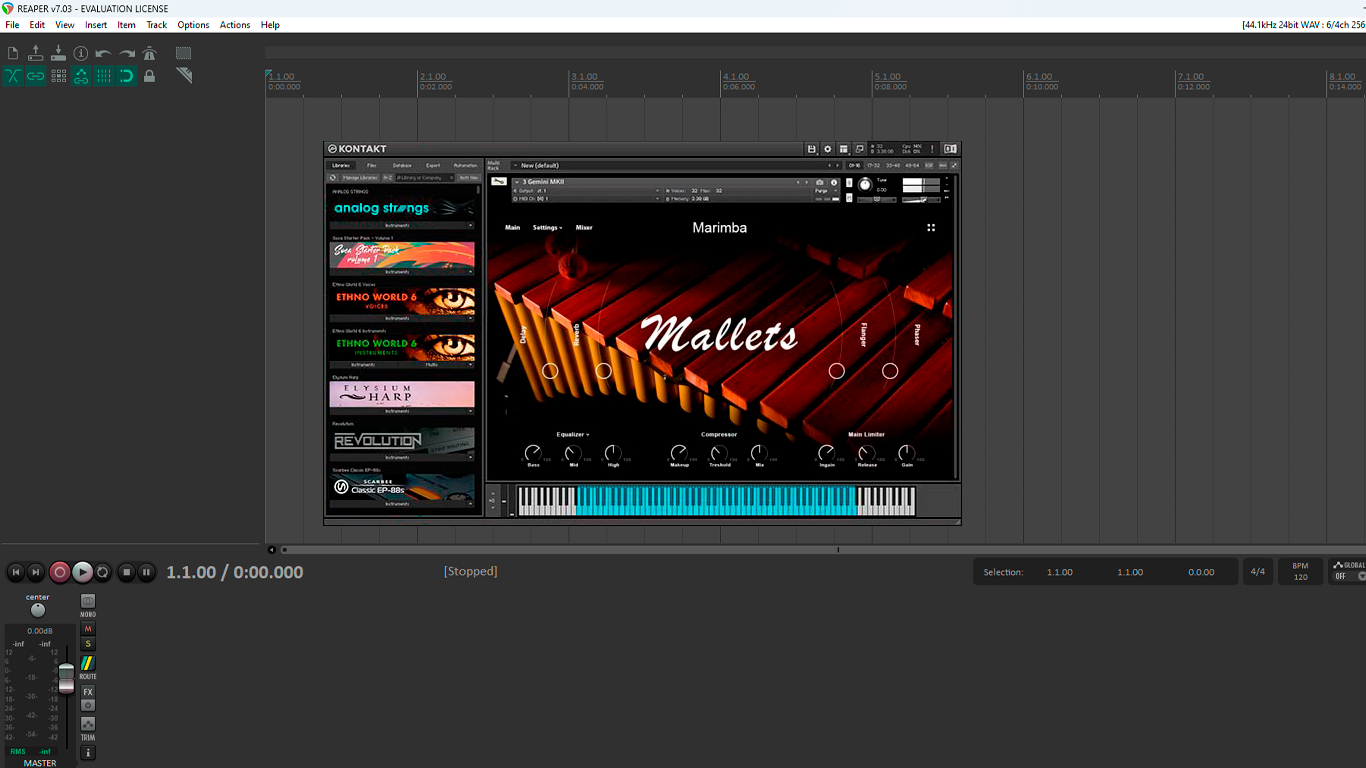Click the master Mute M button

point(88,629)
